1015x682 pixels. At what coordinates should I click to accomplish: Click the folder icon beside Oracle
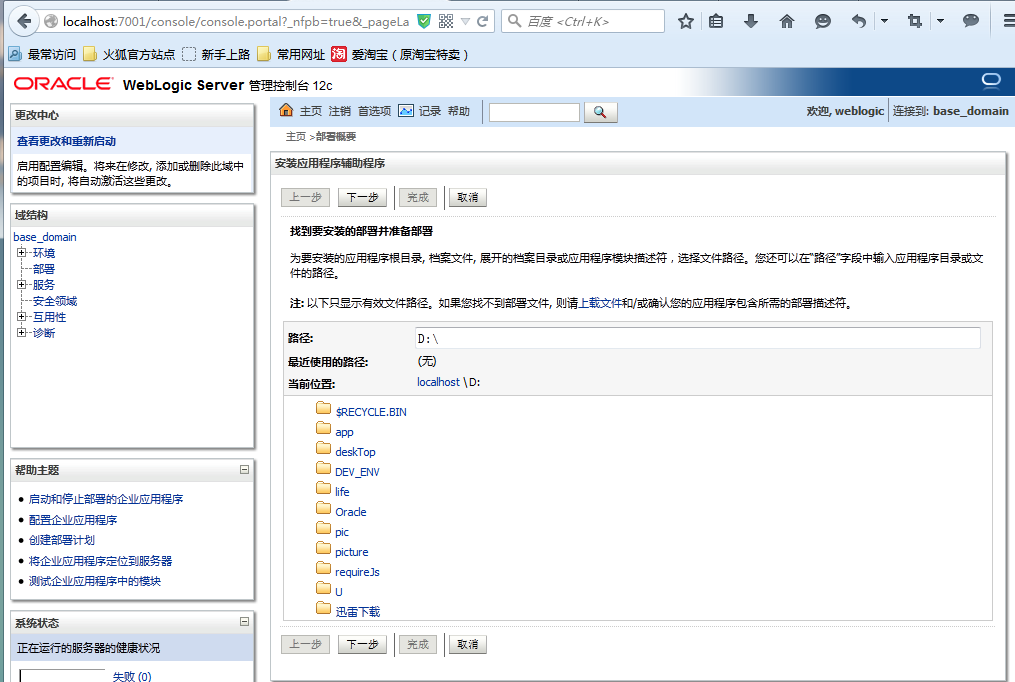point(324,508)
